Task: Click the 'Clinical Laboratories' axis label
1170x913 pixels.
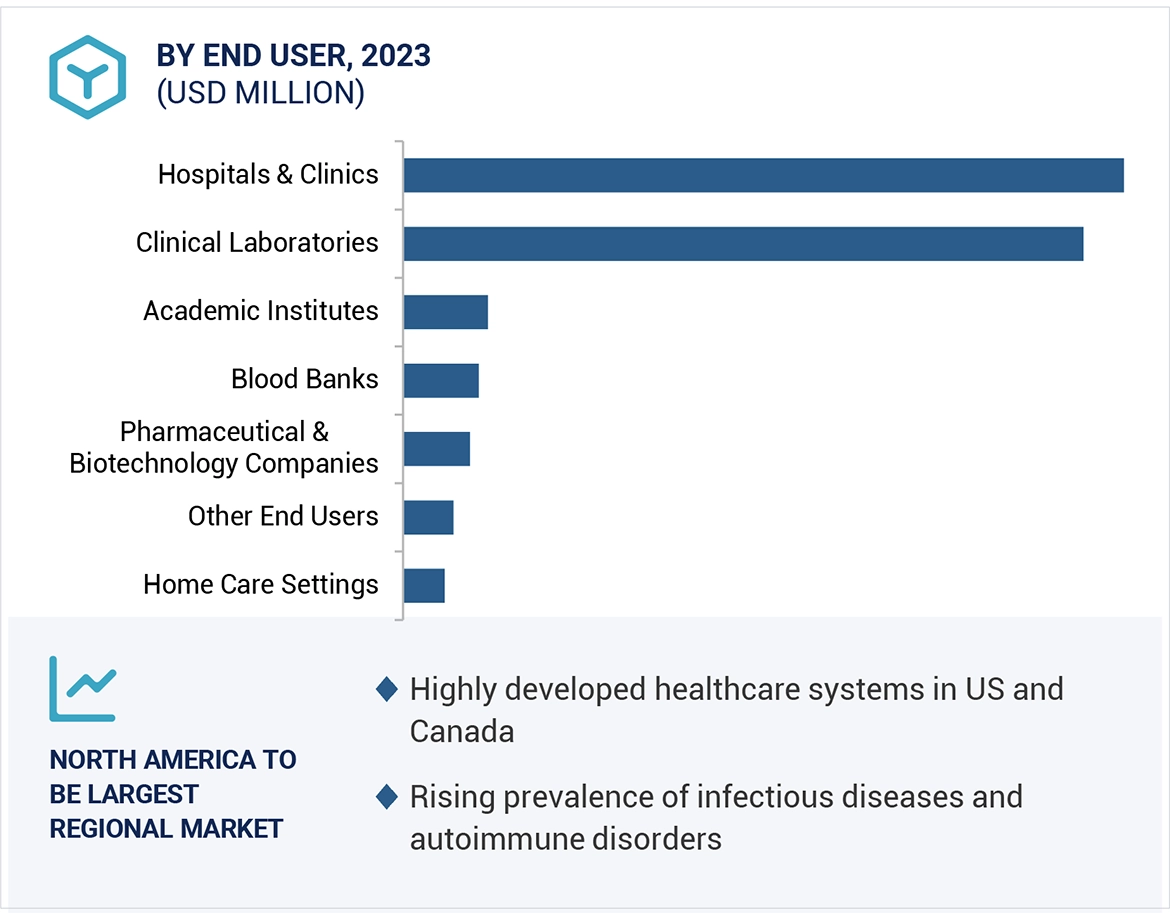Action: [257, 242]
